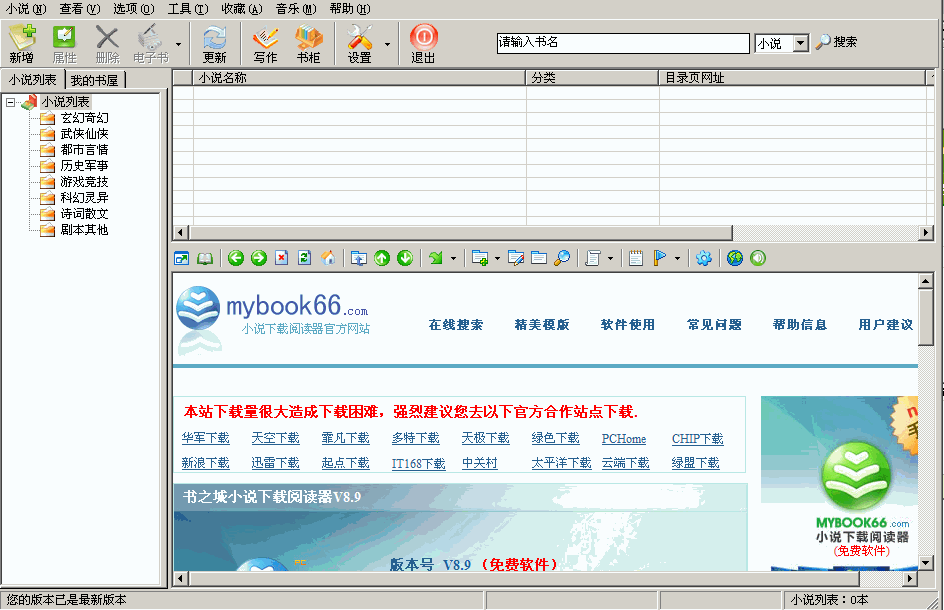The width and height of the screenshot is (944, 610).
Task: Click the 设置 settings icon
Action: pyautogui.click(x=359, y=44)
